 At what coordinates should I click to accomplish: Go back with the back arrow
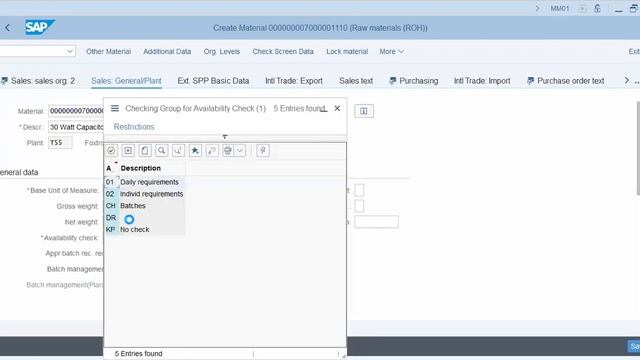point(8,28)
